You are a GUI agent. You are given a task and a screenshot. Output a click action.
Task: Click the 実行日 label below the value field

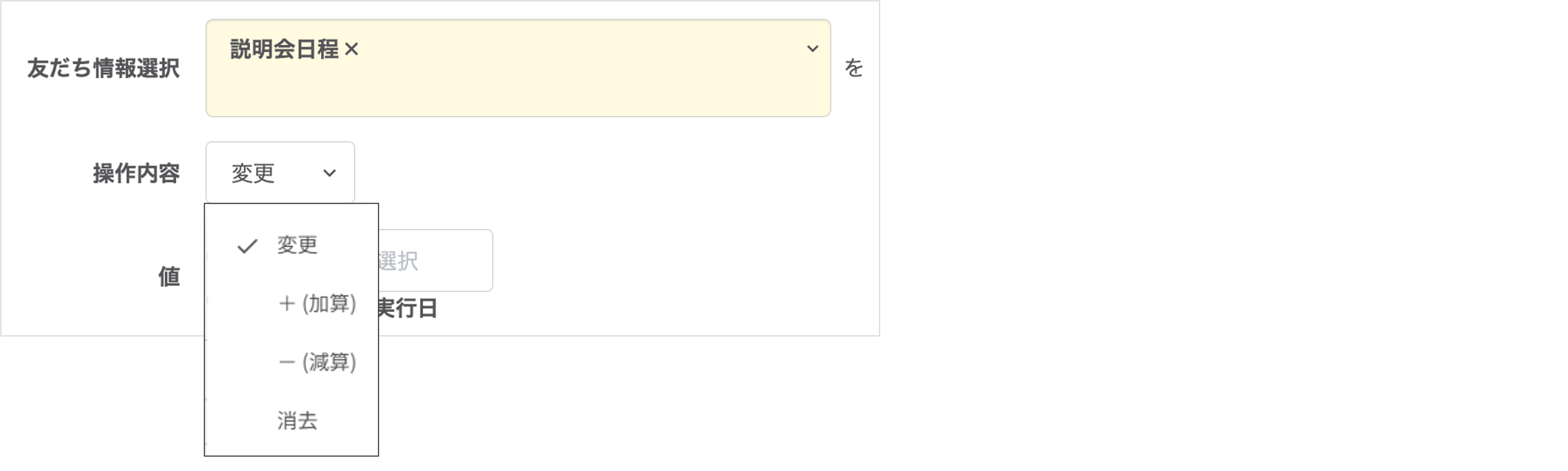pyautogui.click(x=407, y=308)
